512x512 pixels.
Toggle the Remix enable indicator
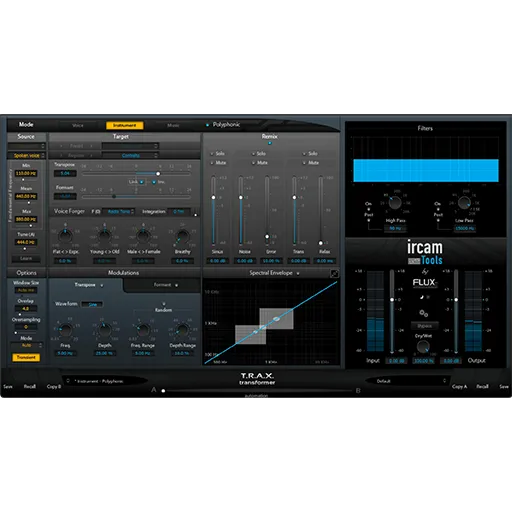click(x=270, y=143)
